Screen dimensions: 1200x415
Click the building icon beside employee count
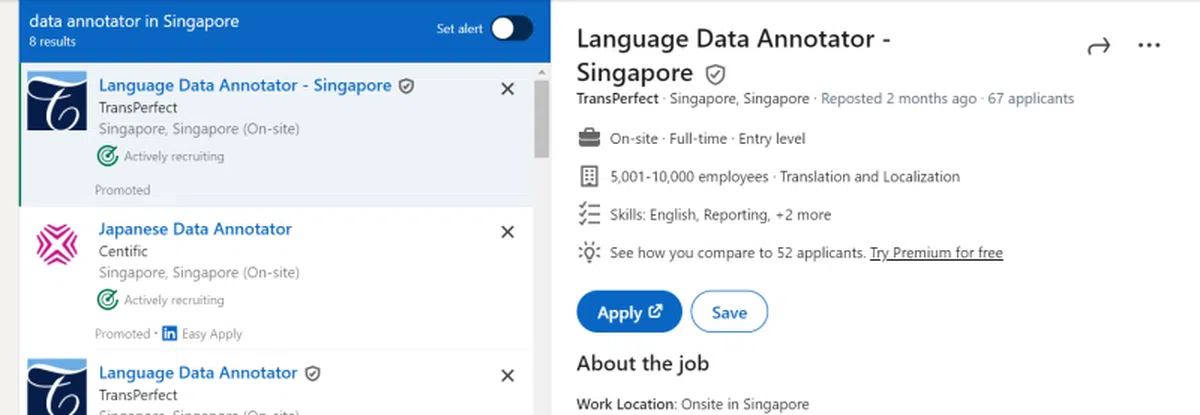(589, 177)
